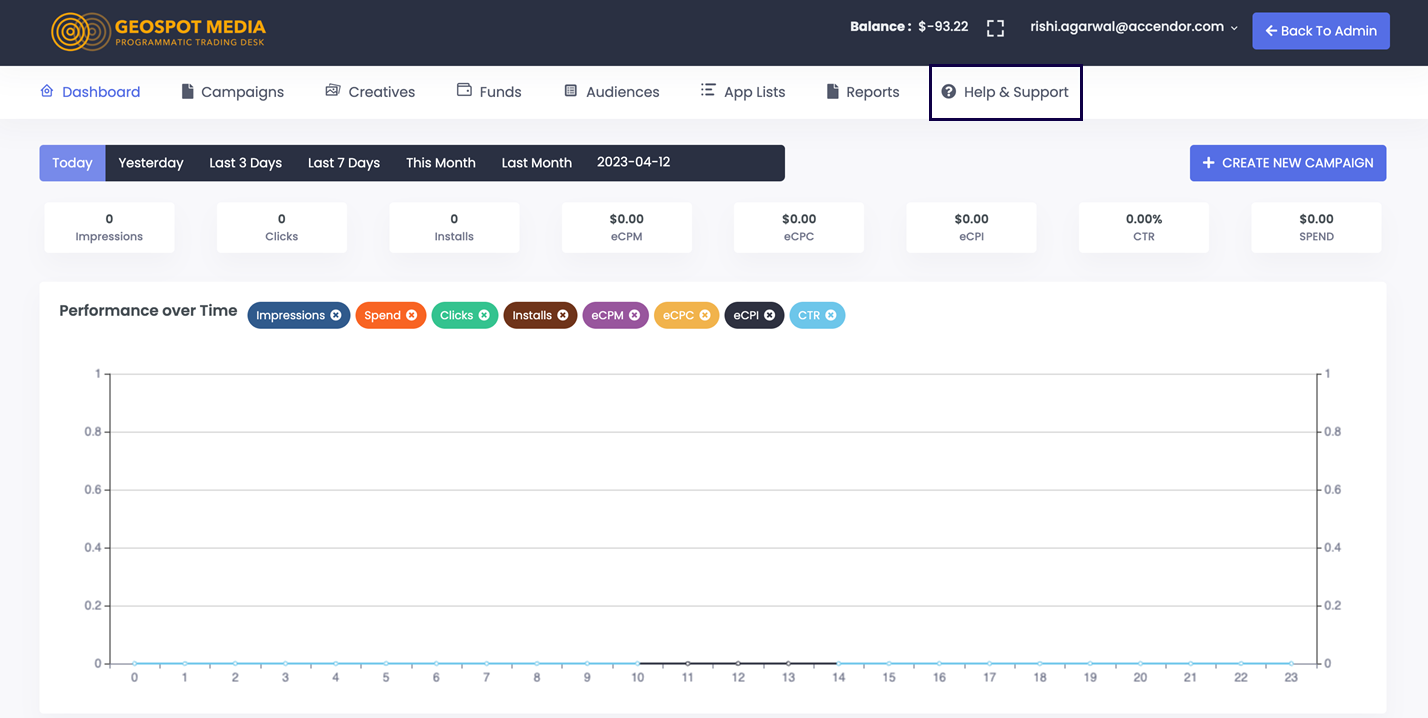Click the Audiences list icon
1428x718 pixels.
pos(571,91)
